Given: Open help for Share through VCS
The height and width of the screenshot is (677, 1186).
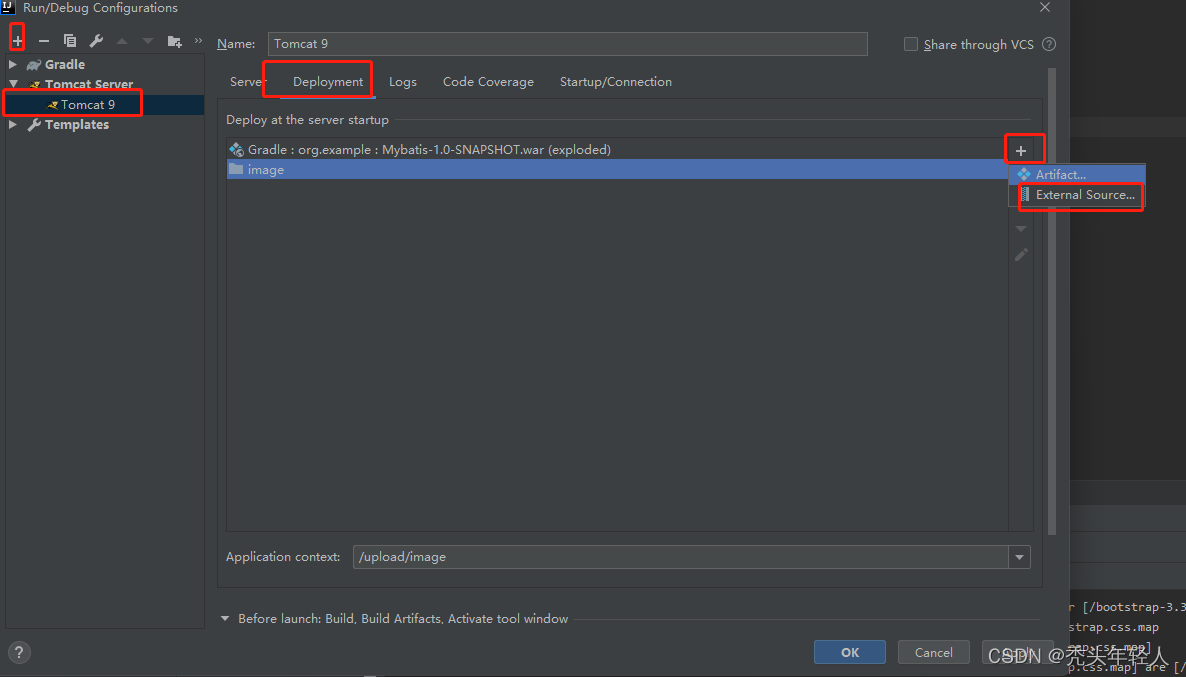Looking at the screenshot, I should (x=1048, y=44).
